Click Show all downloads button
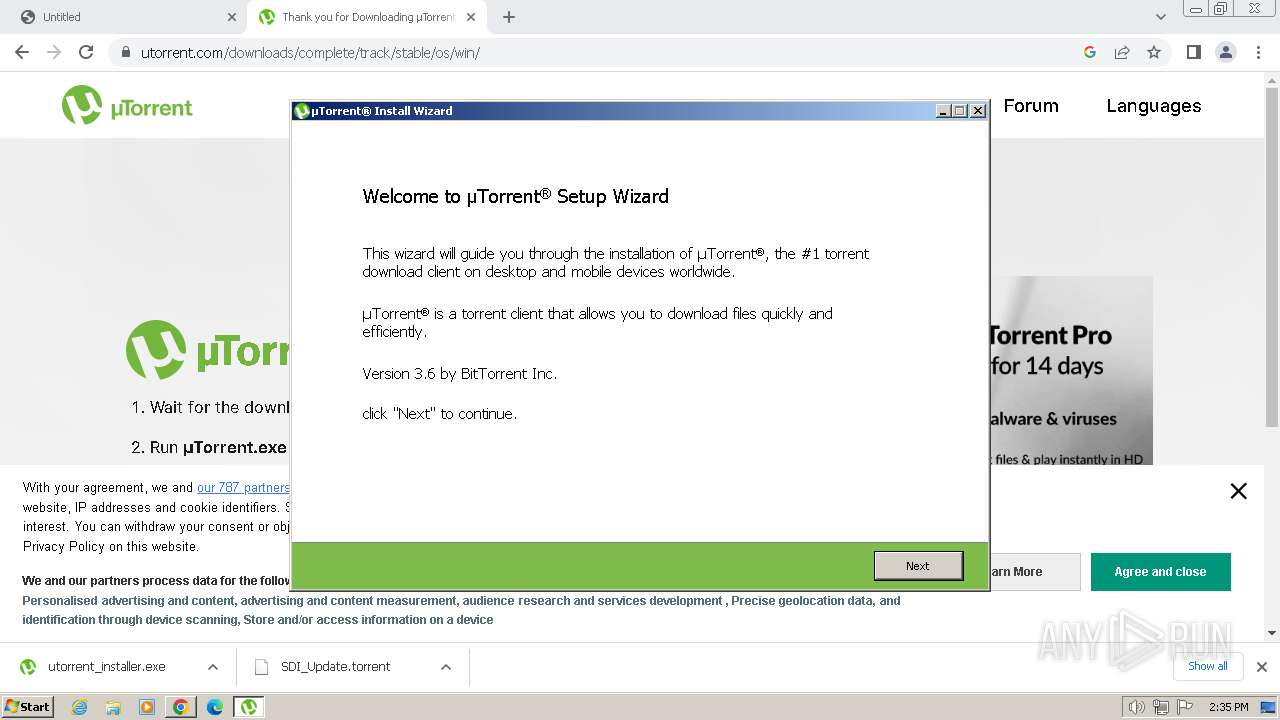The height and width of the screenshot is (720, 1280). tap(1208, 666)
